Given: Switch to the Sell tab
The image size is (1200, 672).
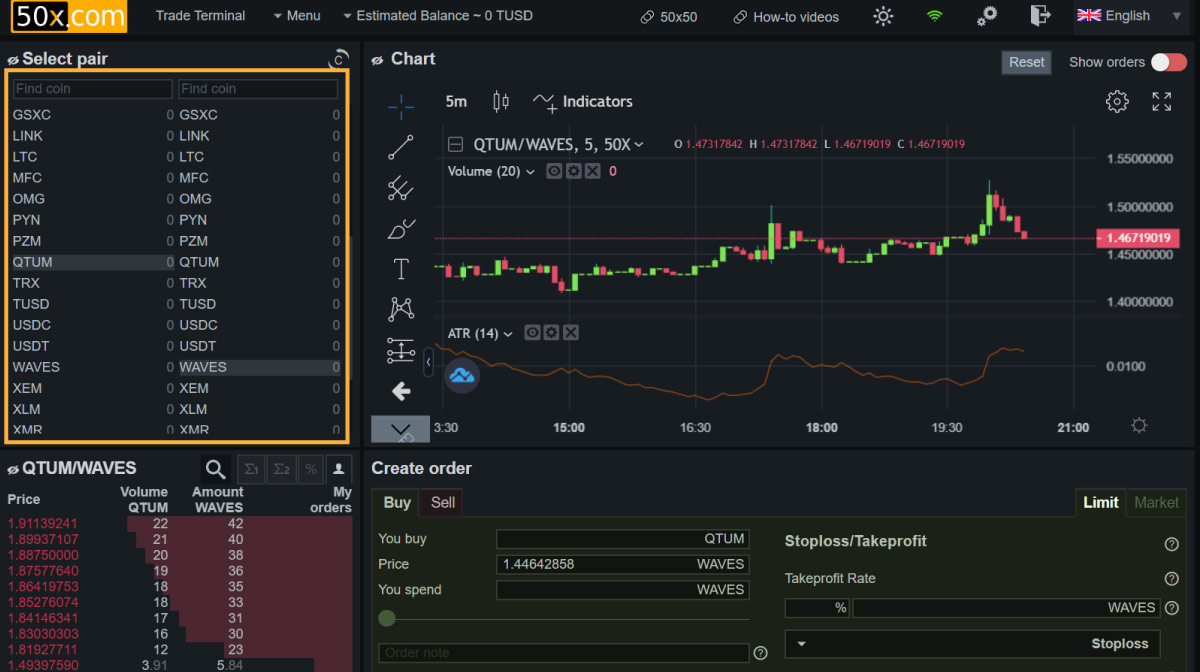Looking at the screenshot, I should pyautogui.click(x=442, y=502).
